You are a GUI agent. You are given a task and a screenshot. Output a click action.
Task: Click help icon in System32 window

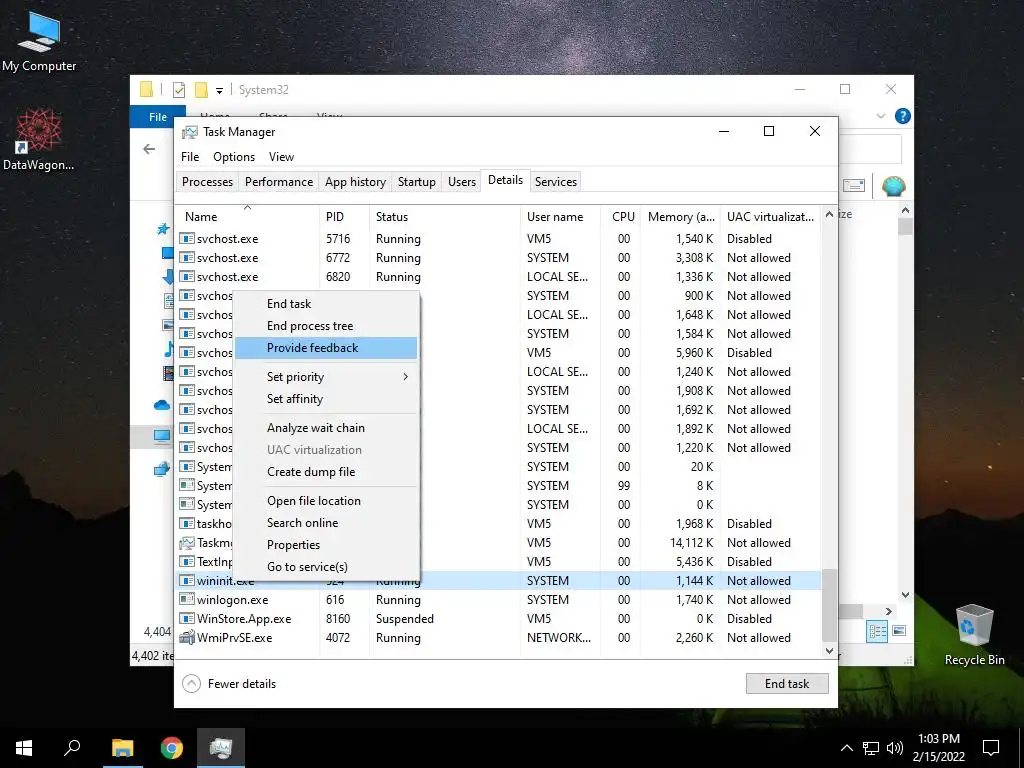[x=903, y=116]
